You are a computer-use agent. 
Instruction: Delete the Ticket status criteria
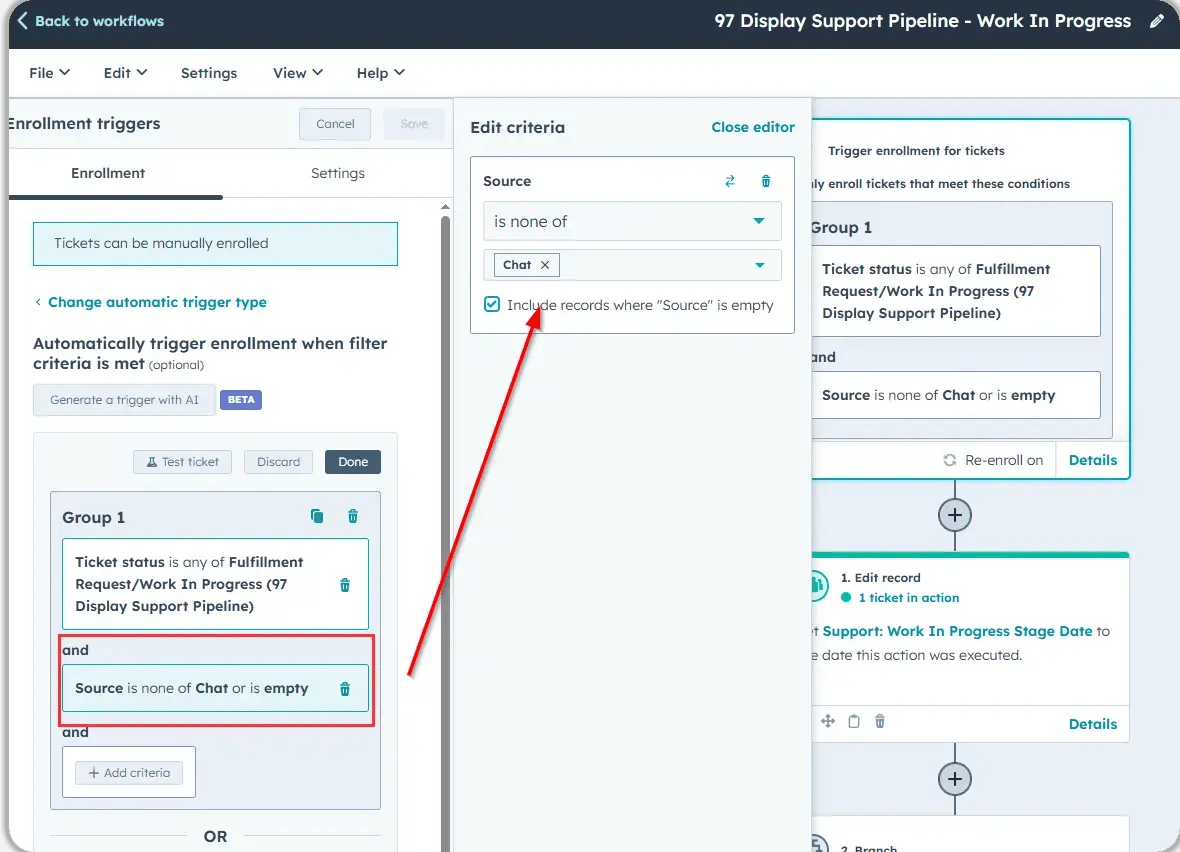(344, 584)
